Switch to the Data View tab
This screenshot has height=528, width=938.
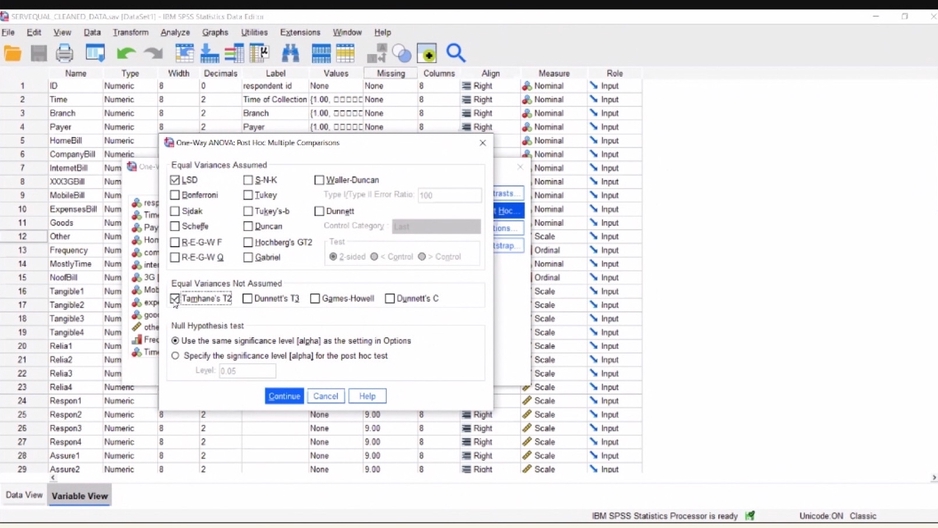pyautogui.click(x=24, y=495)
